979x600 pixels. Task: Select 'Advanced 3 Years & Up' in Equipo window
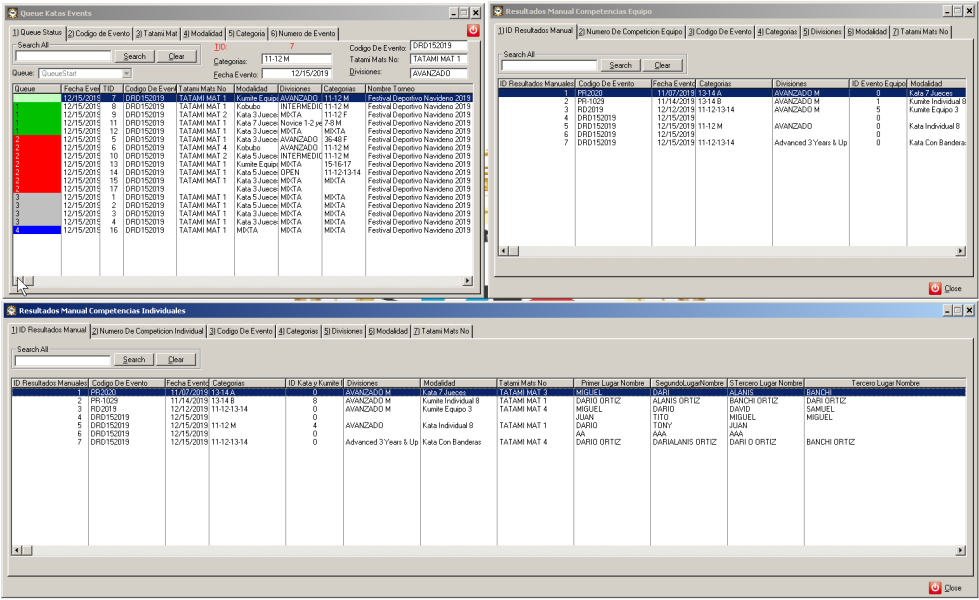click(810, 142)
